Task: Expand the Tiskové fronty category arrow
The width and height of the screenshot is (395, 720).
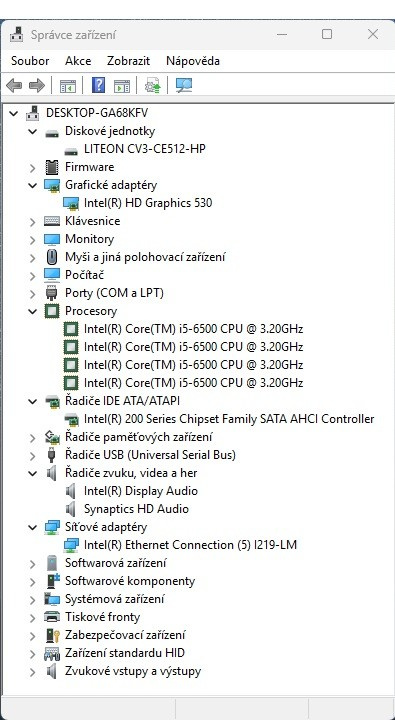Action: pyautogui.click(x=33, y=618)
